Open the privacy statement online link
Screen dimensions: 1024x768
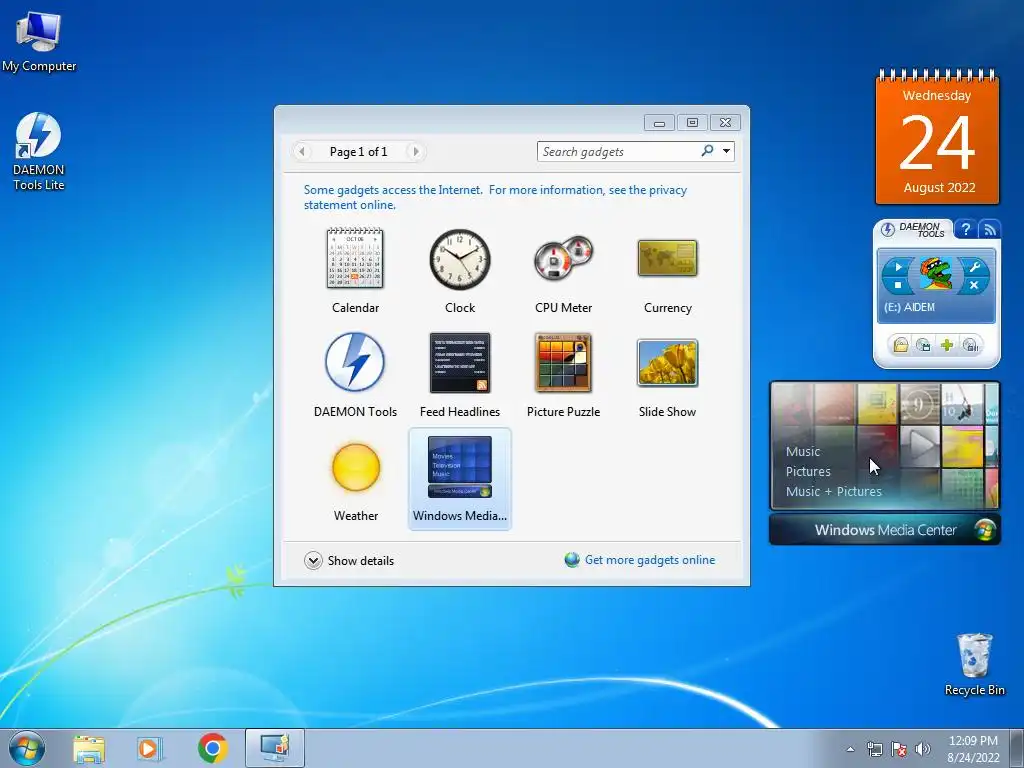pyautogui.click(x=495, y=197)
